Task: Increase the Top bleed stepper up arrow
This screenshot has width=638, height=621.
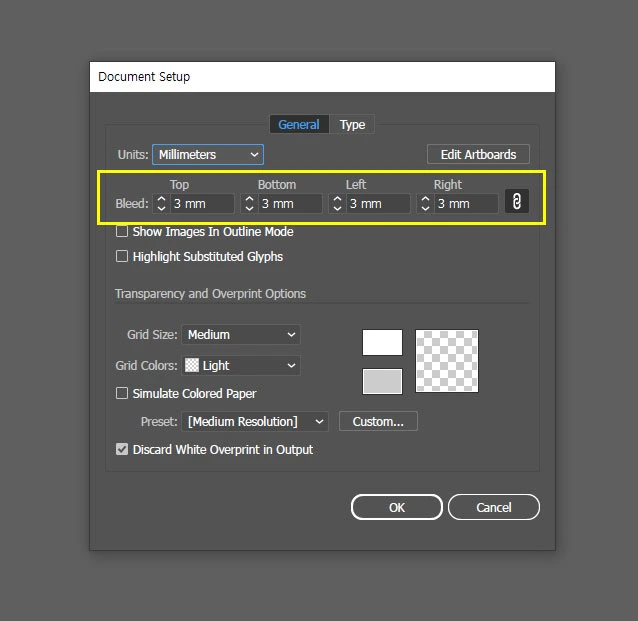Action: [162, 199]
